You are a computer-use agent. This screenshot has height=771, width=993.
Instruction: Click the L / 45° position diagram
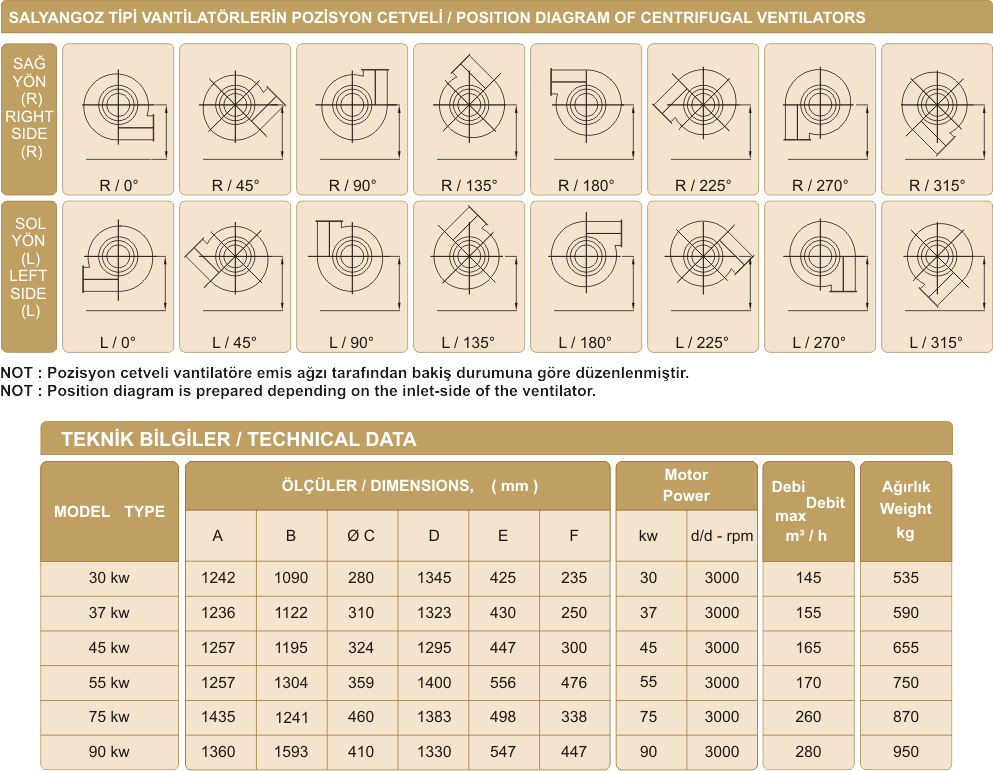point(236,277)
